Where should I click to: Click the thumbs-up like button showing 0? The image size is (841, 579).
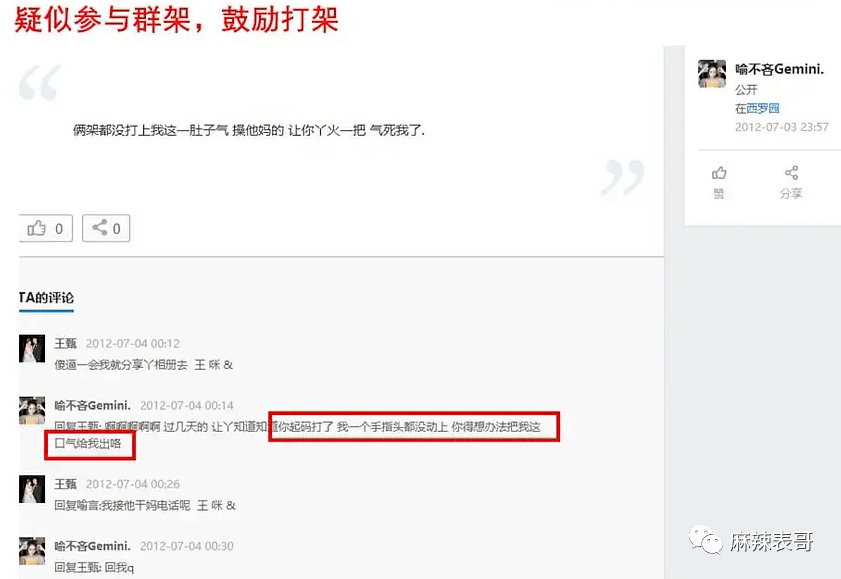click(46, 228)
